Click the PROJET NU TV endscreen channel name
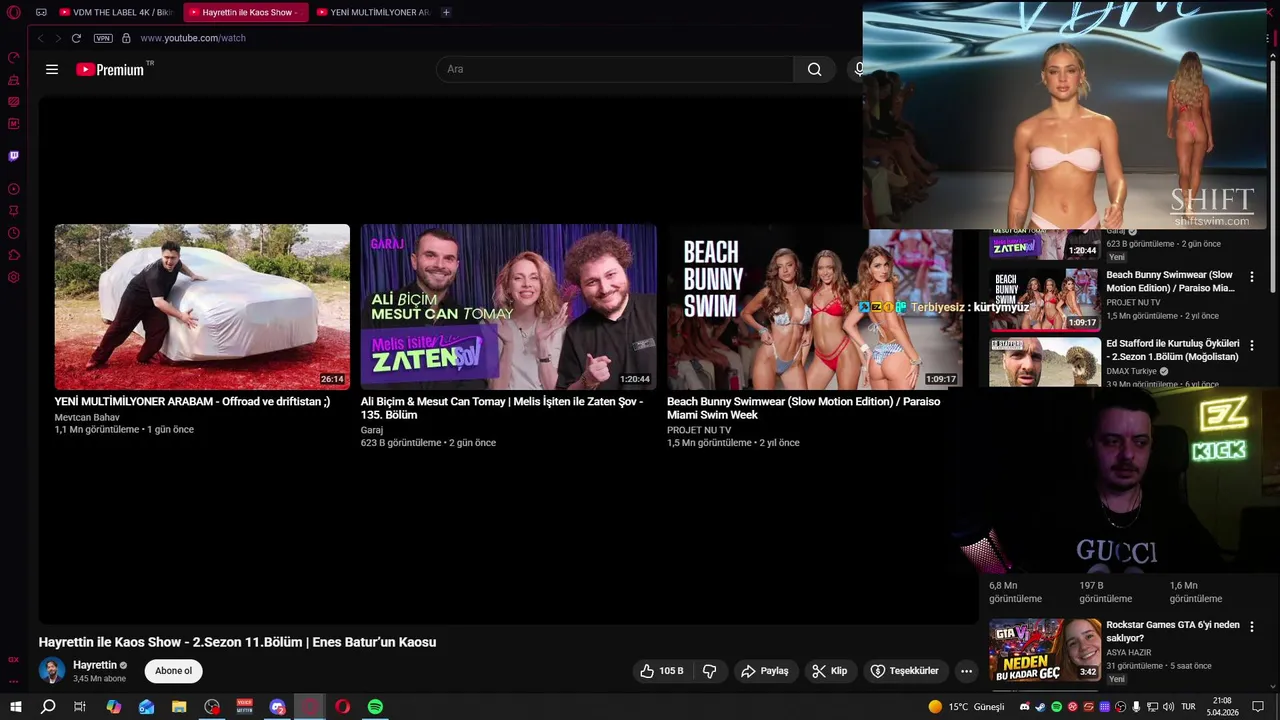This screenshot has width=1280, height=720. tap(699, 430)
